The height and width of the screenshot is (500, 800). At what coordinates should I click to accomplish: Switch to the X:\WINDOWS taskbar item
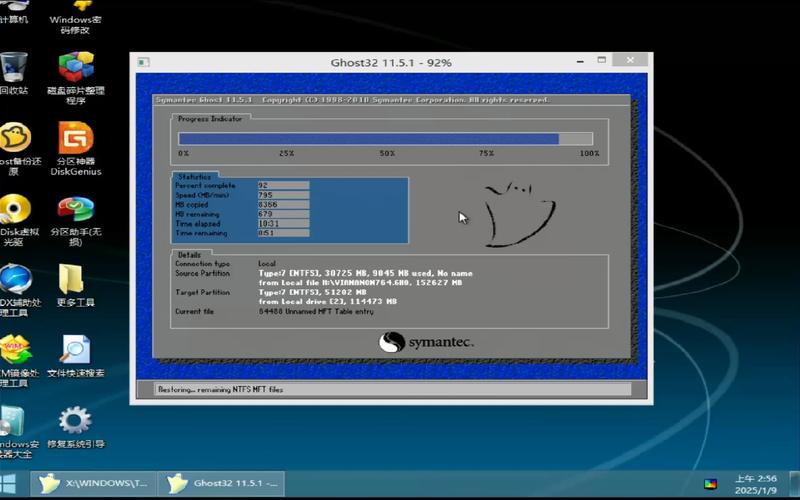(93, 483)
